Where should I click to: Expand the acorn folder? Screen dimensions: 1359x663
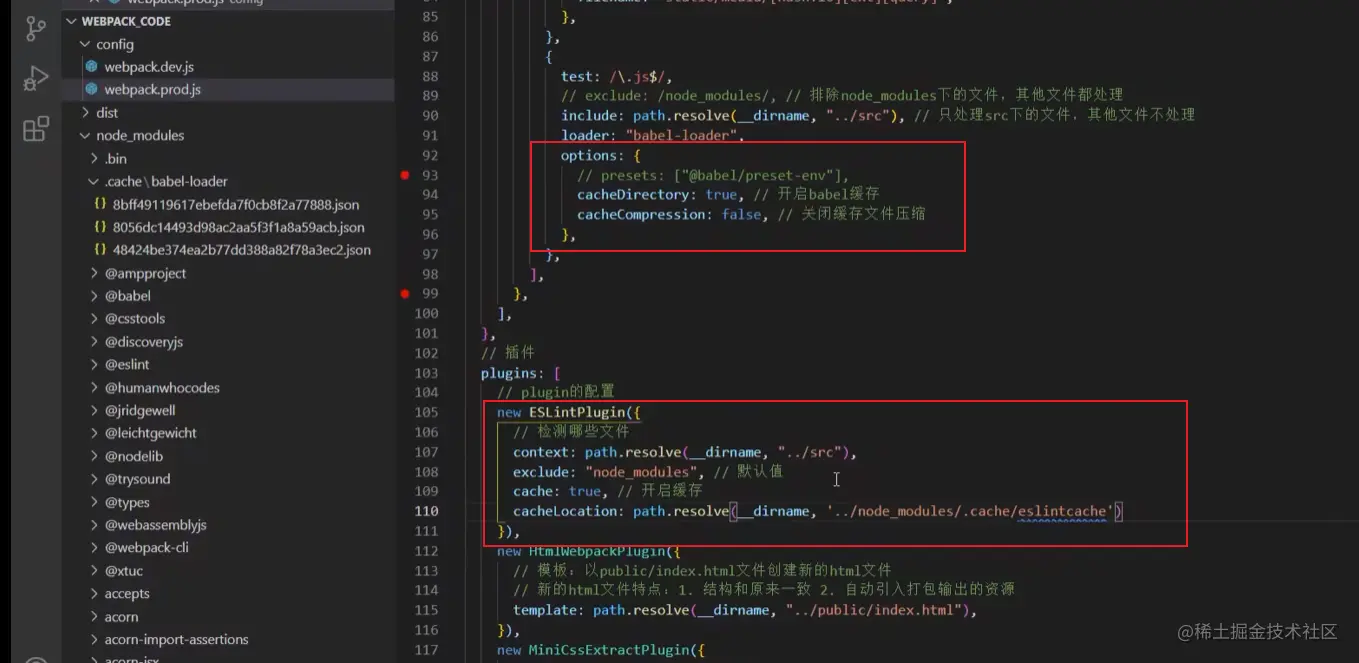[121, 617]
